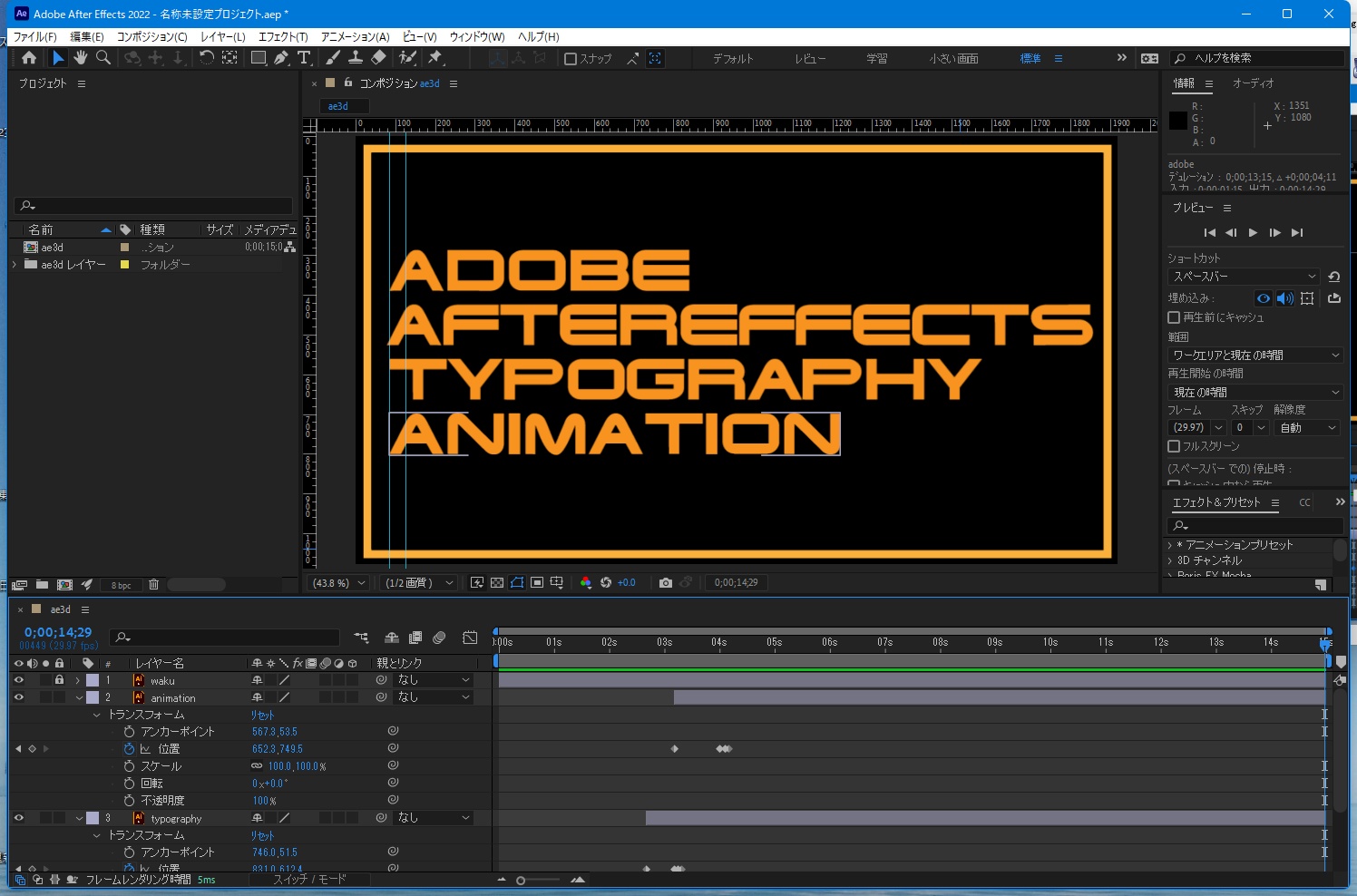
Task: Select the Zoom magnifier tool
Action: (103, 58)
